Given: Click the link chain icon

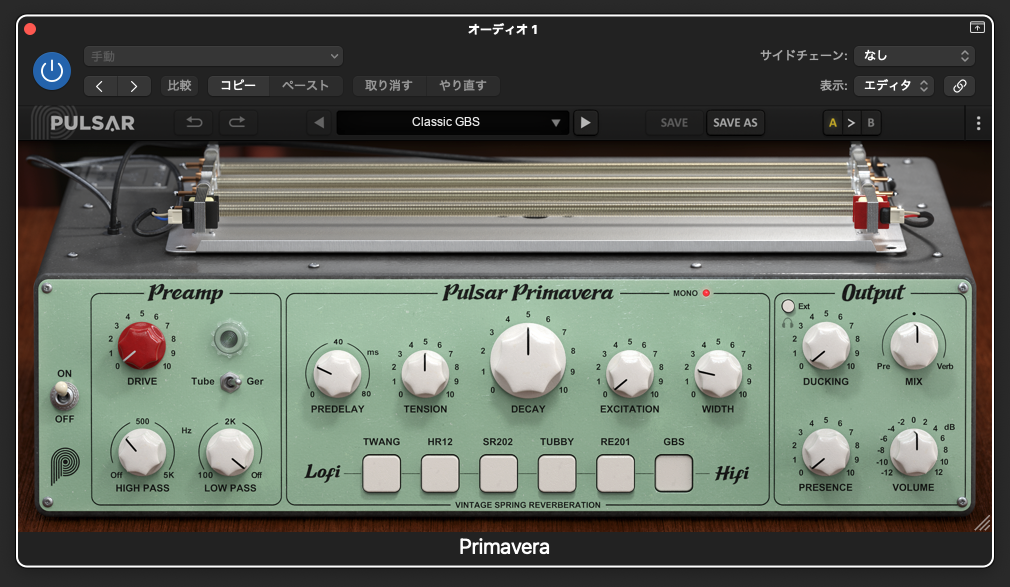Looking at the screenshot, I should tap(959, 86).
